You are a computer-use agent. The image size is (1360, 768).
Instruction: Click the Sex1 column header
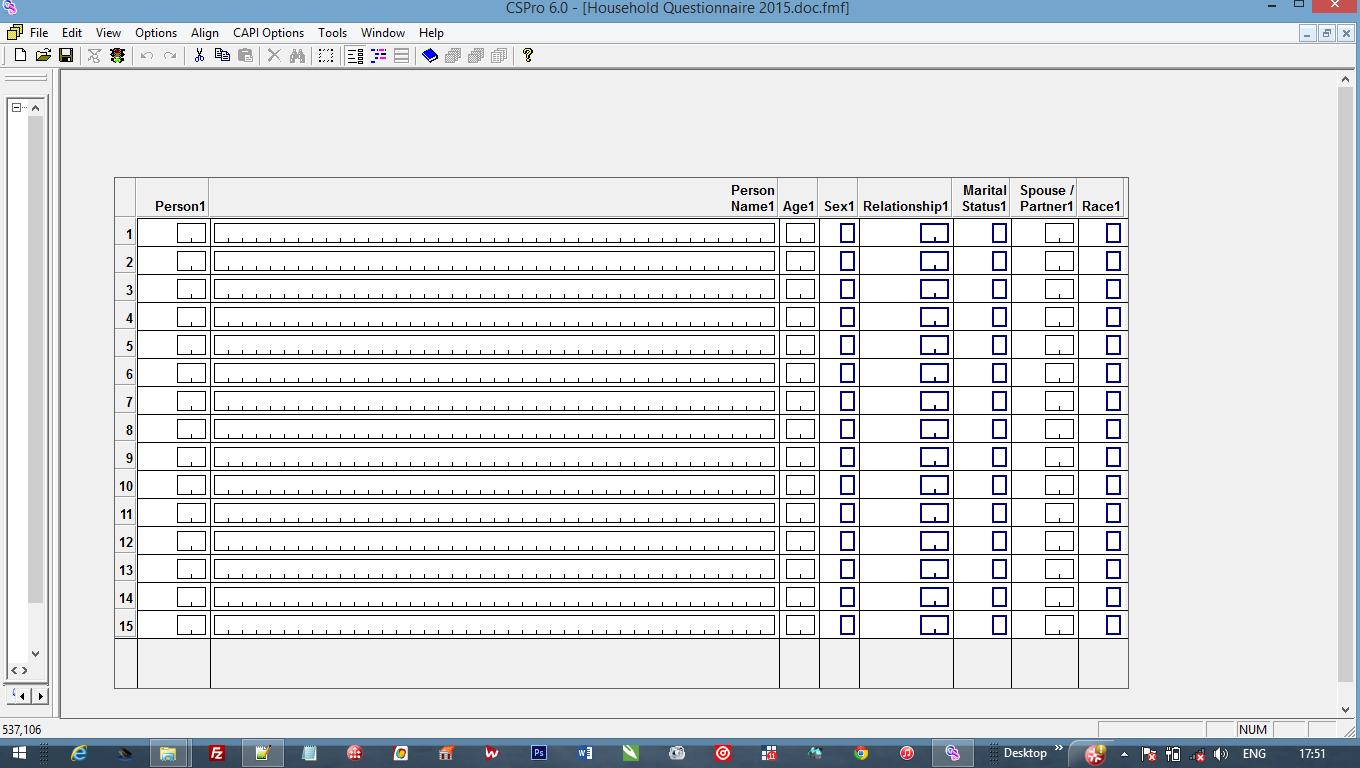(x=839, y=198)
